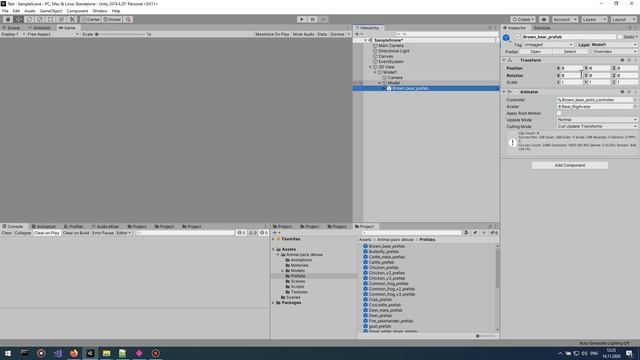Toggle the Animator component enabled checkbox

click(x=516, y=92)
